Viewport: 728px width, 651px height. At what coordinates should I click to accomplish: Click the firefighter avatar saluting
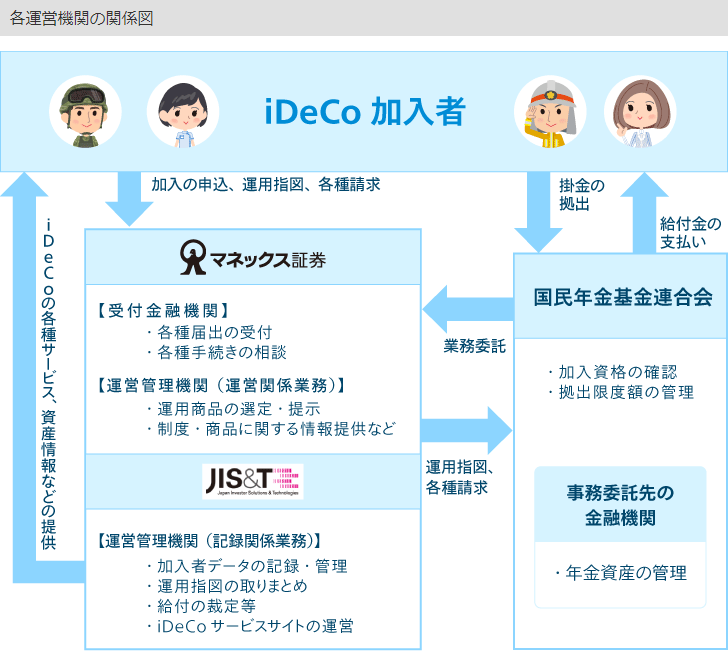(550, 112)
